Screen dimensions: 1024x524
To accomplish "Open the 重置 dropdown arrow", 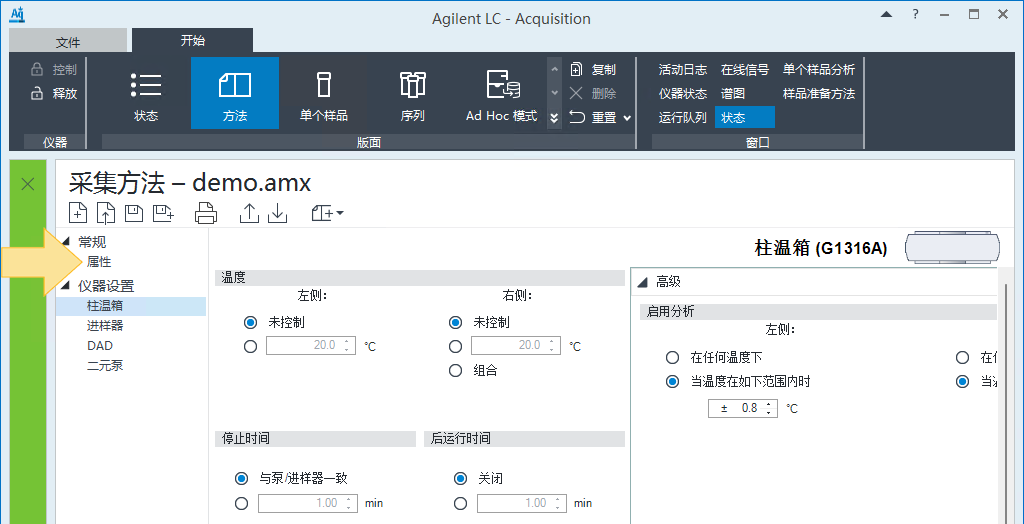I will pyautogui.click(x=627, y=118).
